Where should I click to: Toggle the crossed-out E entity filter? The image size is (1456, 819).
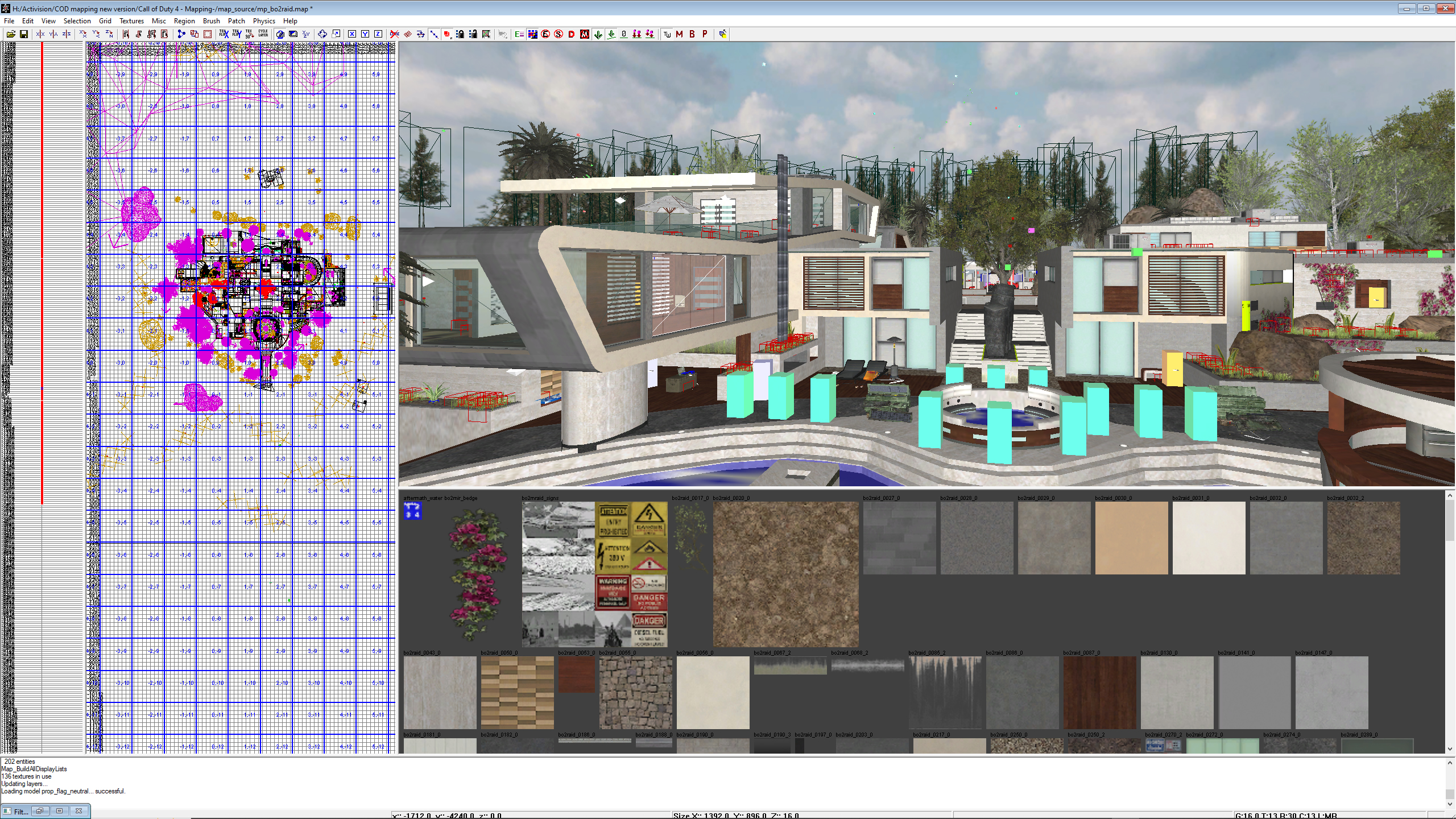pos(545,34)
